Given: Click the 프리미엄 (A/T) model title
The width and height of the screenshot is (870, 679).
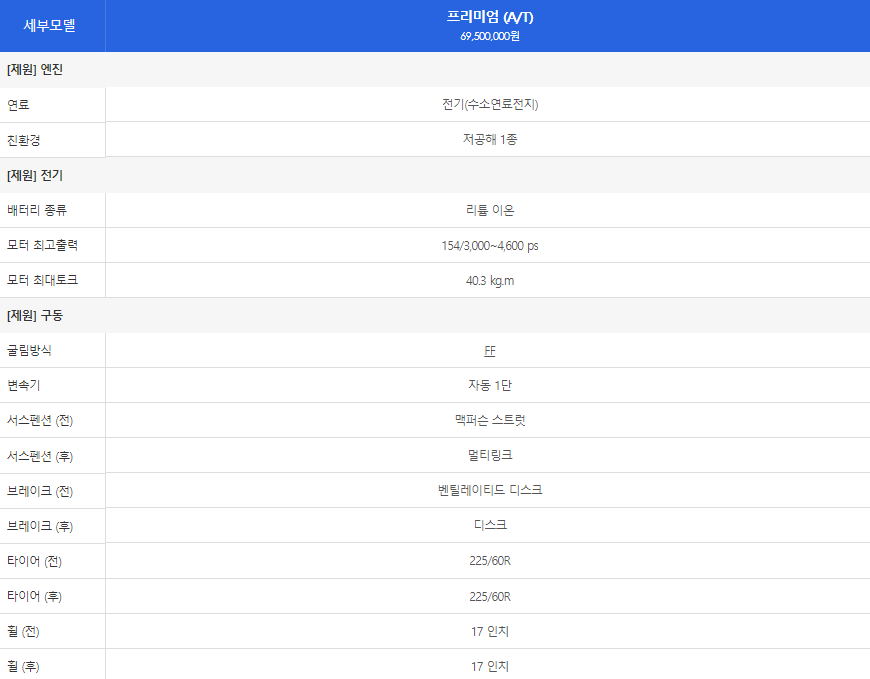Looking at the screenshot, I should click(x=489, y=17).
